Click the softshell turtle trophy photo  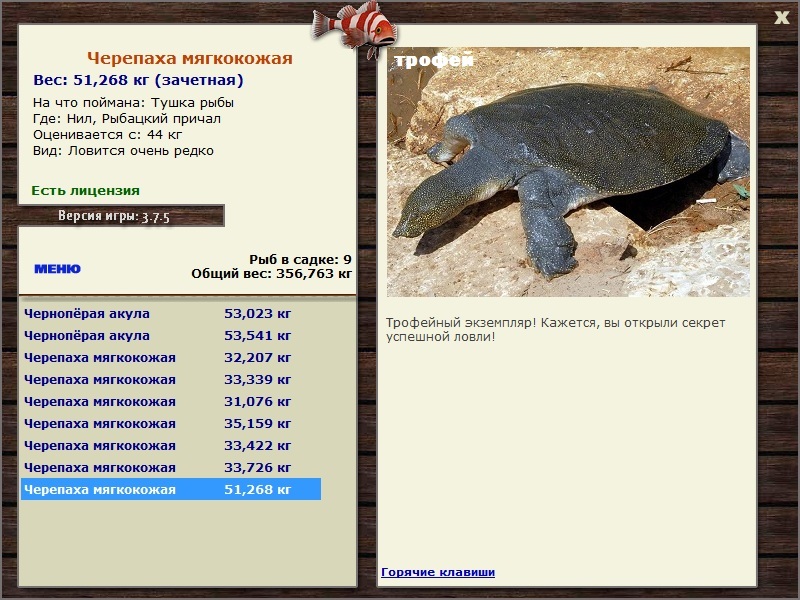[568, 172]
